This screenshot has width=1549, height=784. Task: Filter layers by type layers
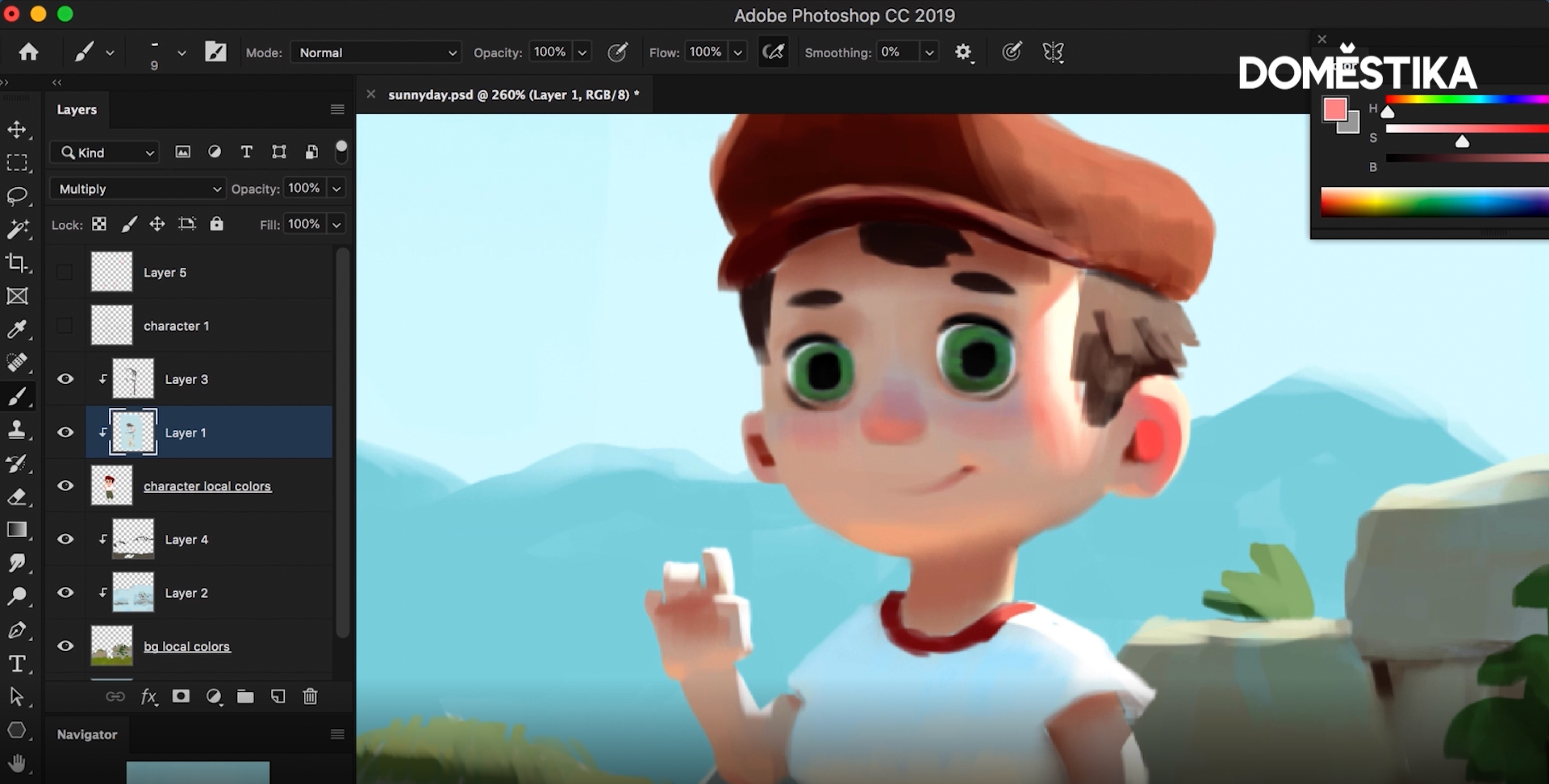click(x=246, y=152)
